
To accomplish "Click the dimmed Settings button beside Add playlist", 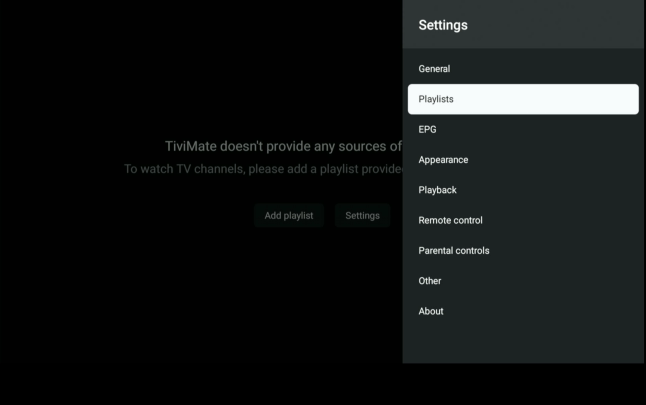I will coord(362,215).
